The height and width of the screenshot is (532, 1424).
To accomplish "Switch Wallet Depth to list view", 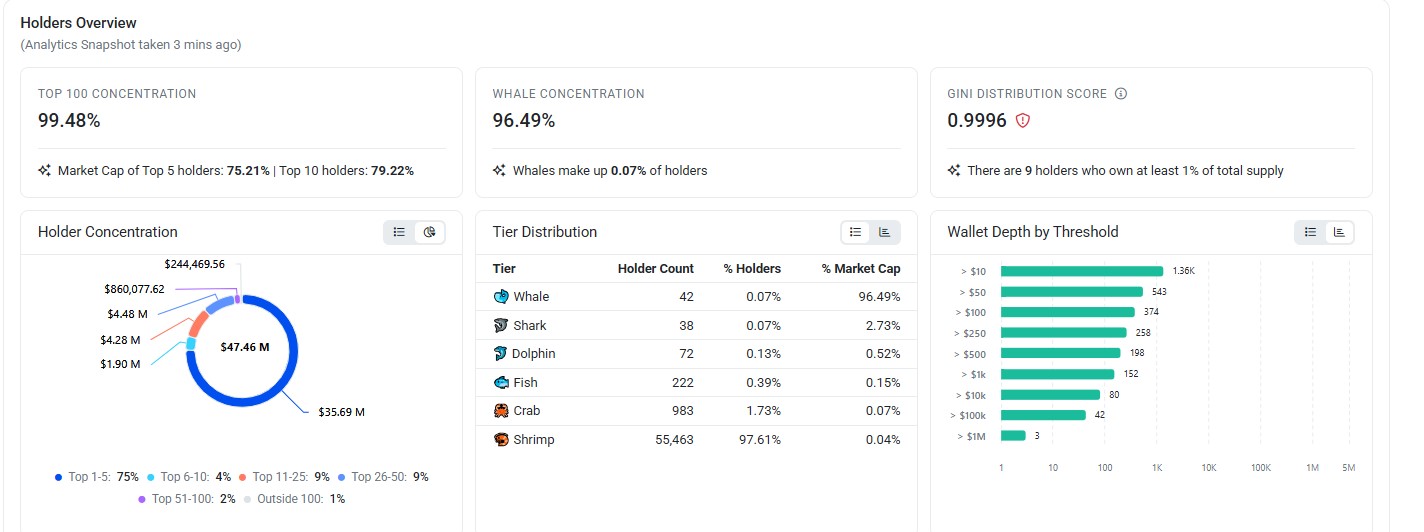I will click(x=1310, y=232).
